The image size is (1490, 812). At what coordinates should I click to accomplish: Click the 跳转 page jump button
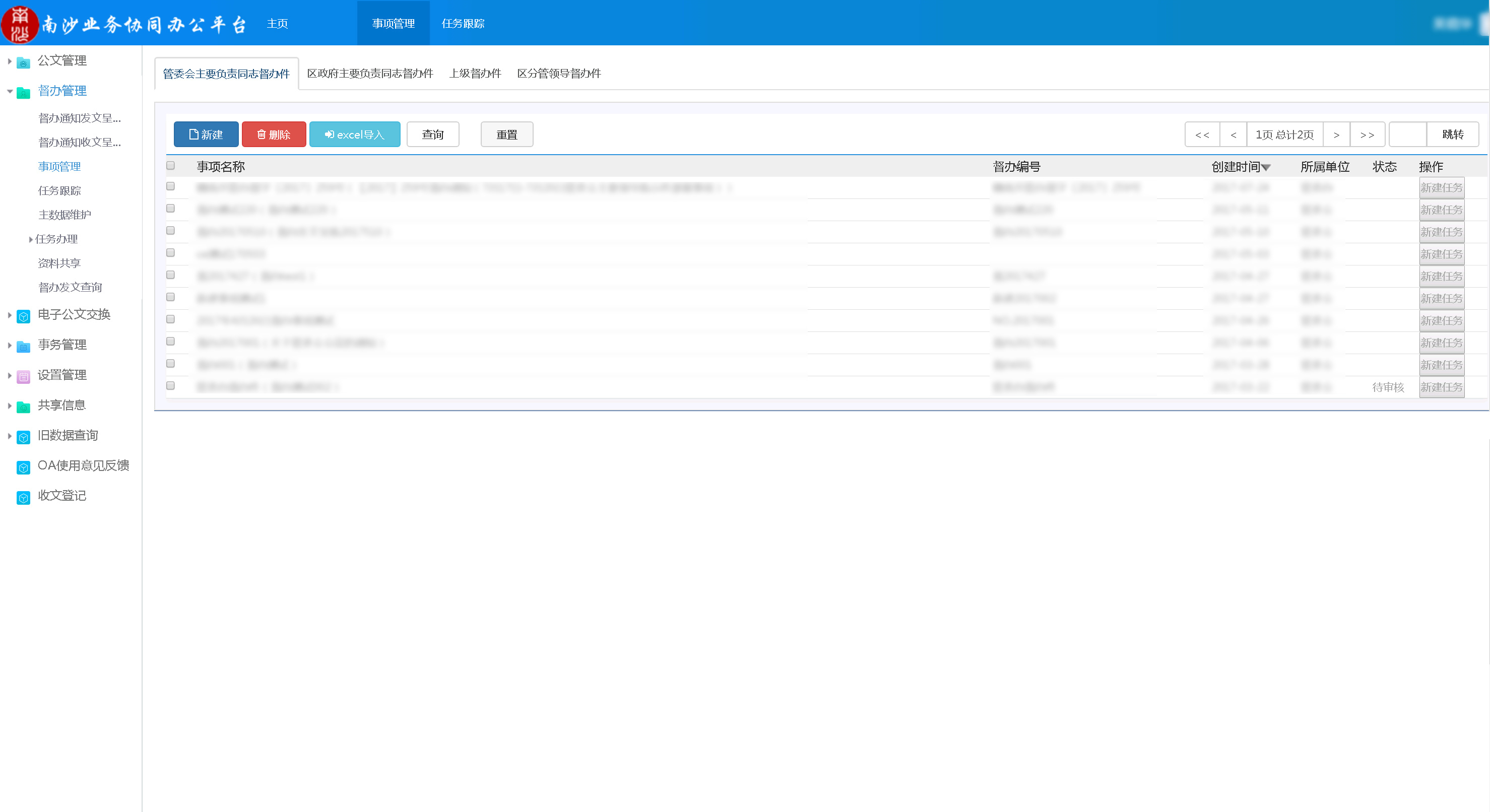pyautogui.click(x=1452, y=134)
